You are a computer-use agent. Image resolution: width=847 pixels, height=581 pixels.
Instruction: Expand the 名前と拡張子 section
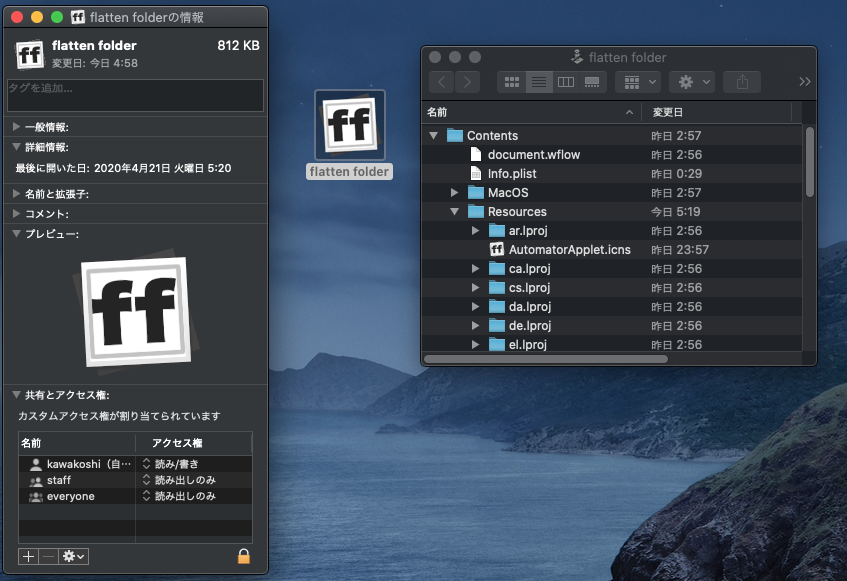[x=16, y=193]
